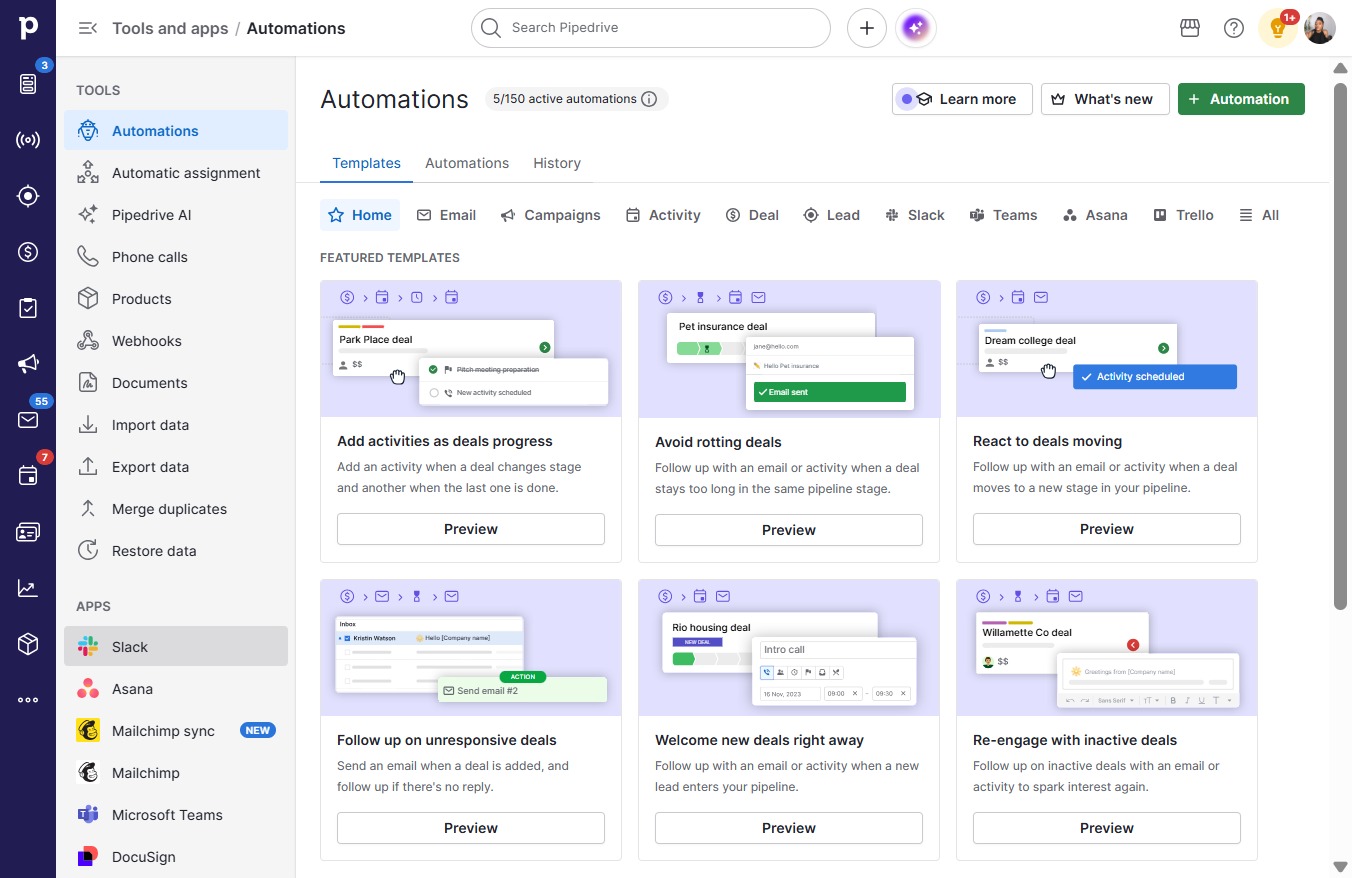Viewport: 1352px width, 878px height.
Task: Open Automatic assignment tool
Action: click(176, 173)
